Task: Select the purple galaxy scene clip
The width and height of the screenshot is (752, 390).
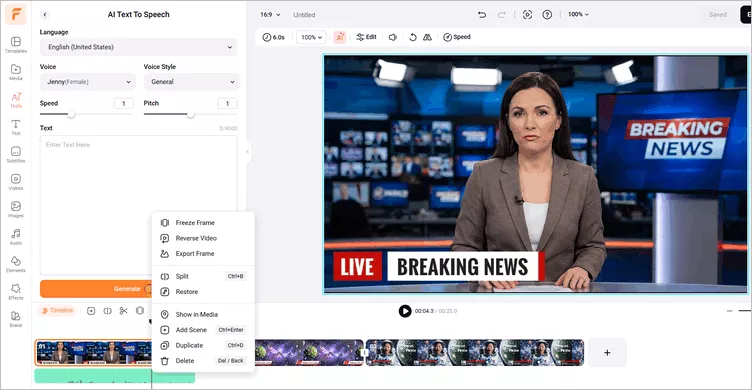Action: [308, 353]
